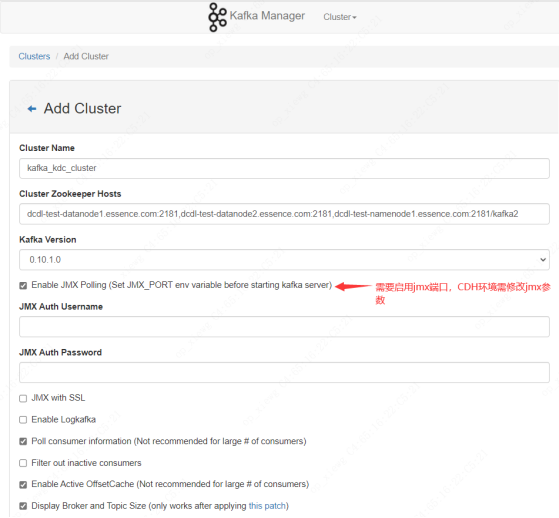
Task: Toggle Enable Active OffsetCache checkbox
Action: (x=23, y=485)
